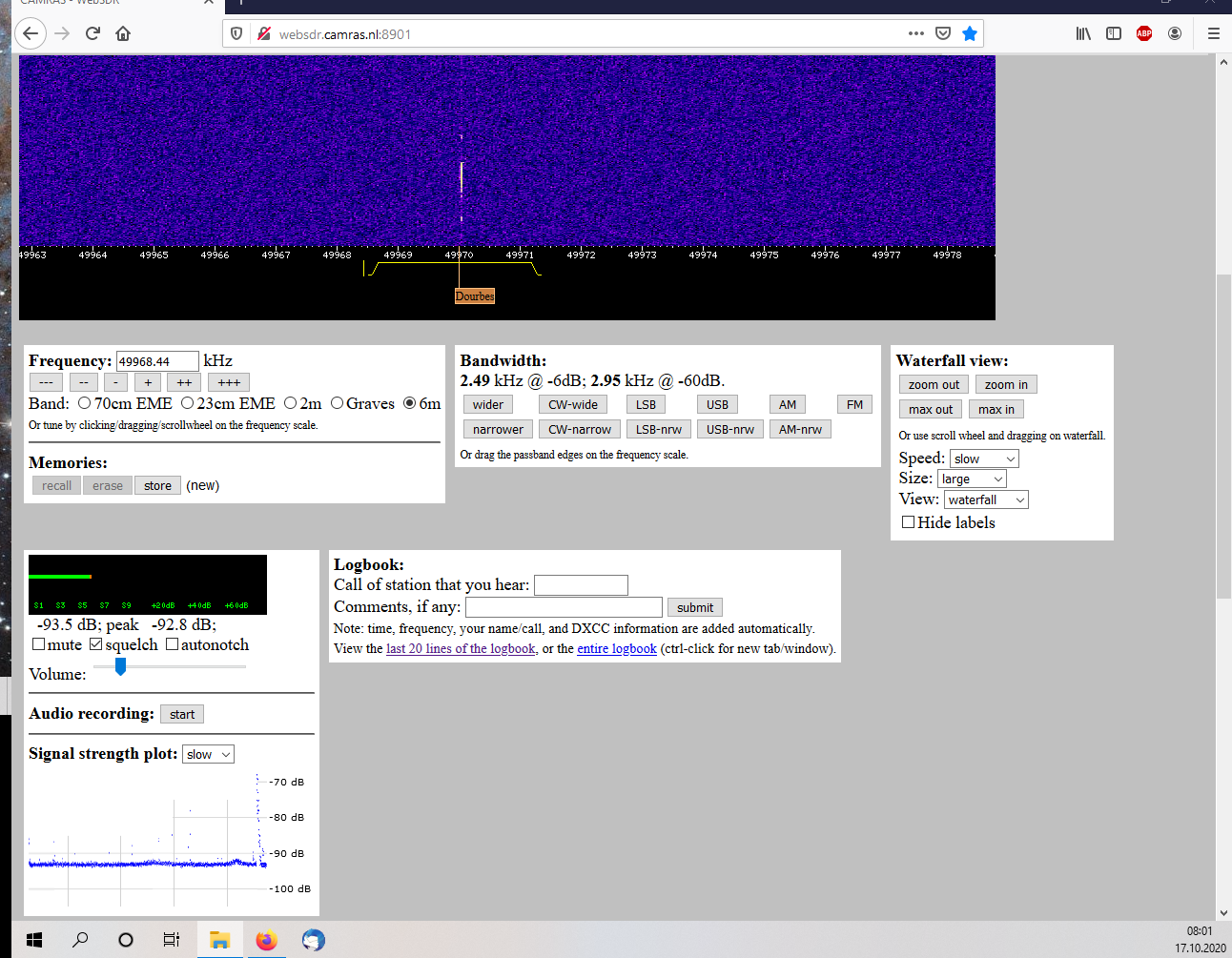This screenshot has height=958, width=1232.
Task: Toggle the mute checkbox
Action: point(39,644)
